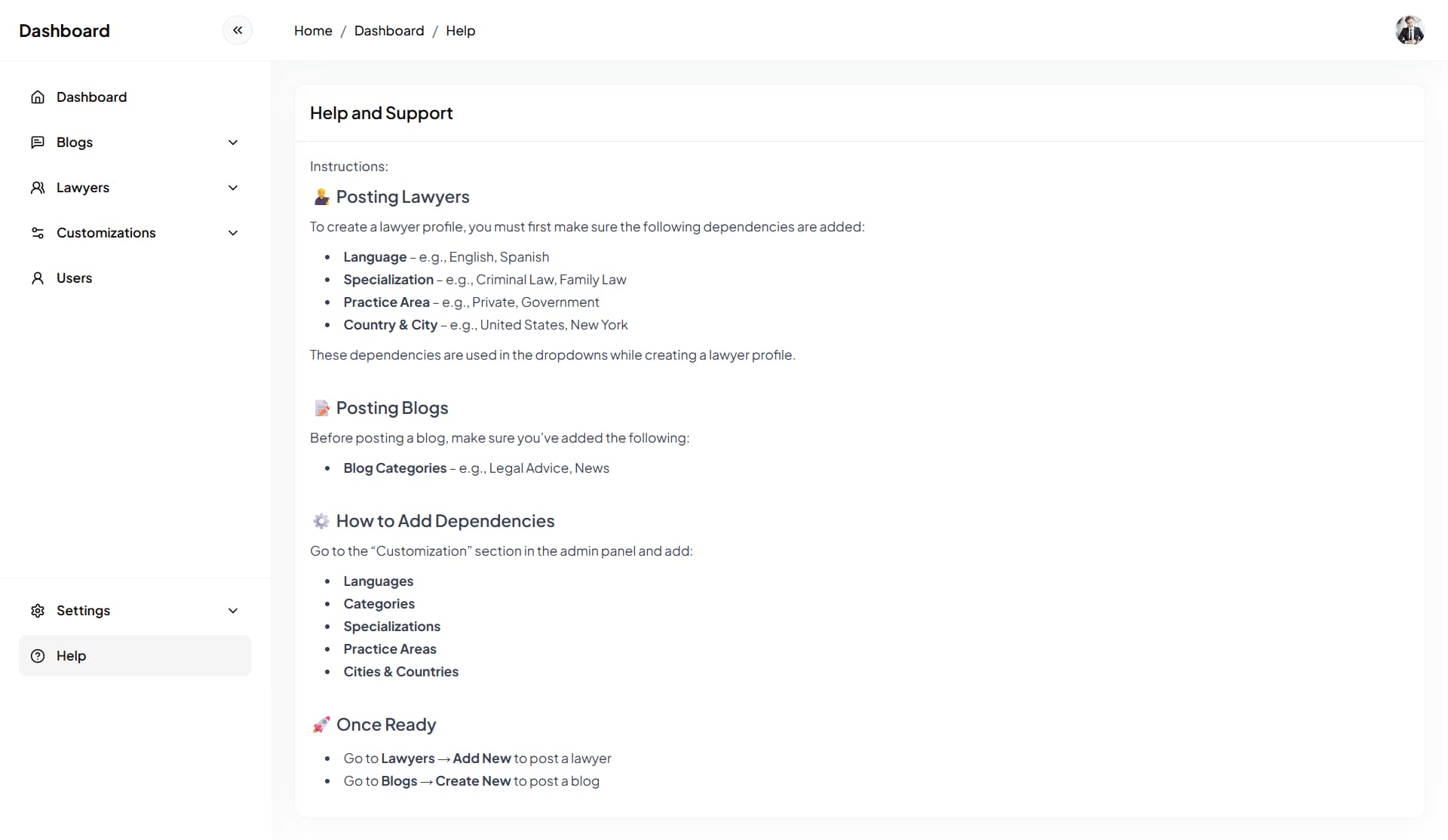Click the bold Specialization list item
Screen dimensions: 1448x840
click(388, 280)
